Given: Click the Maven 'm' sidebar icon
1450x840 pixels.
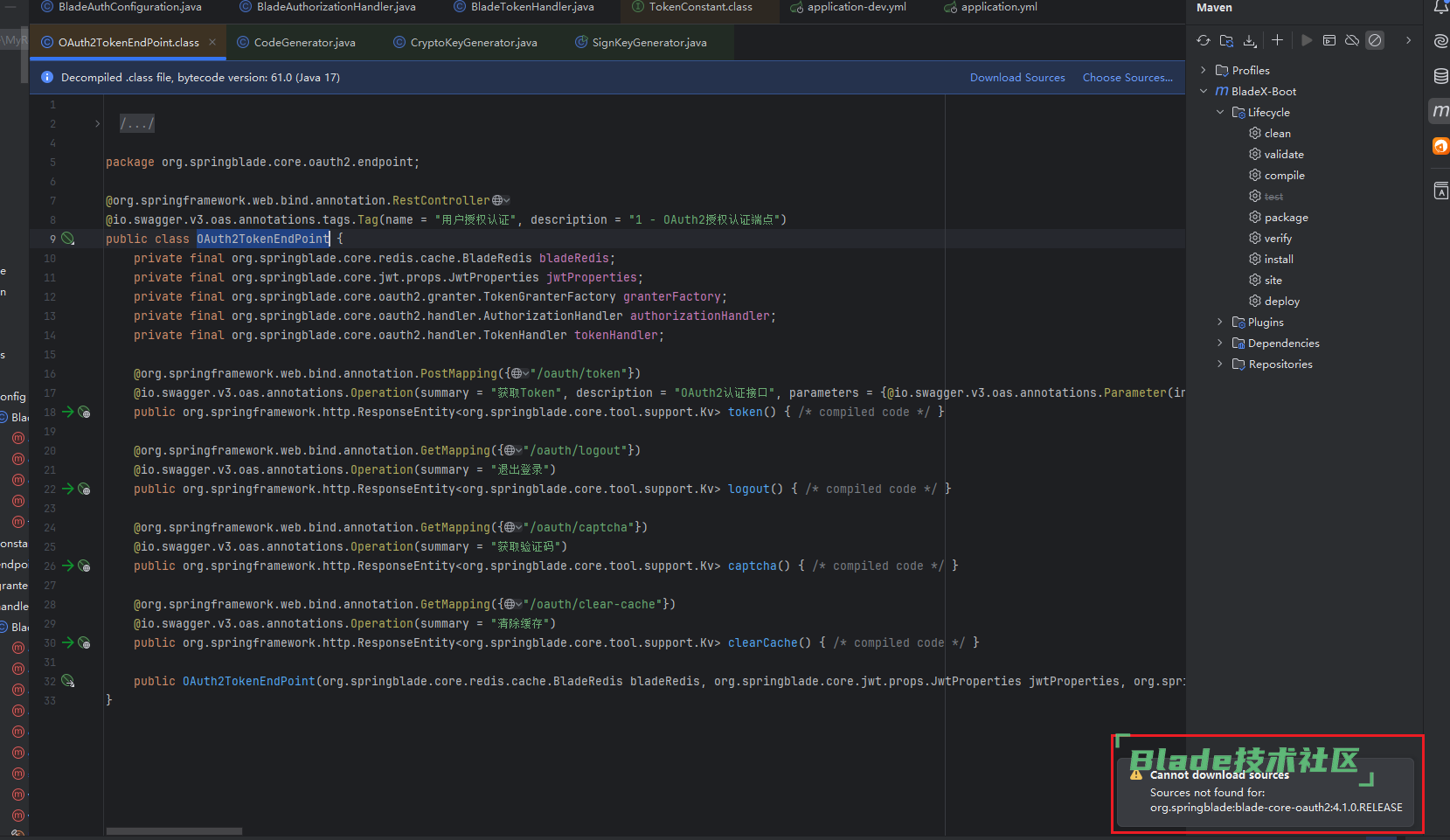Looking at the screenshot, I should (x=1440, y=111).
